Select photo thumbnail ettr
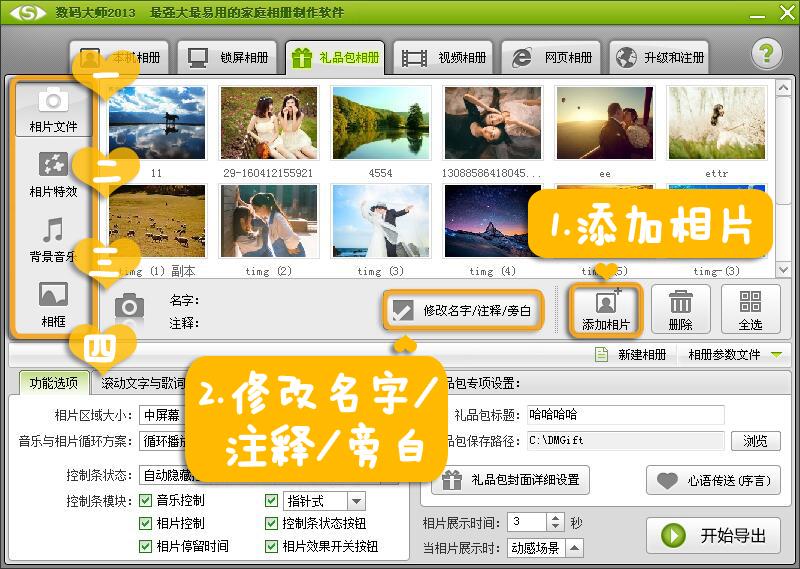Image resolution: width=800 pixels, height=569 pixels. [x=717, y=123]
